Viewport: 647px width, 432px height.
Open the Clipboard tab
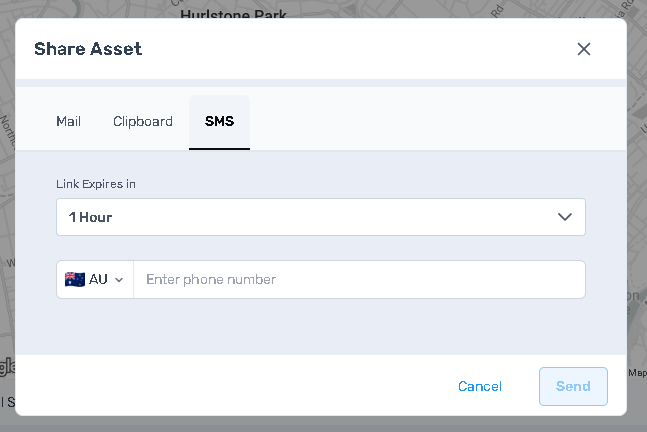coord(143,122)
